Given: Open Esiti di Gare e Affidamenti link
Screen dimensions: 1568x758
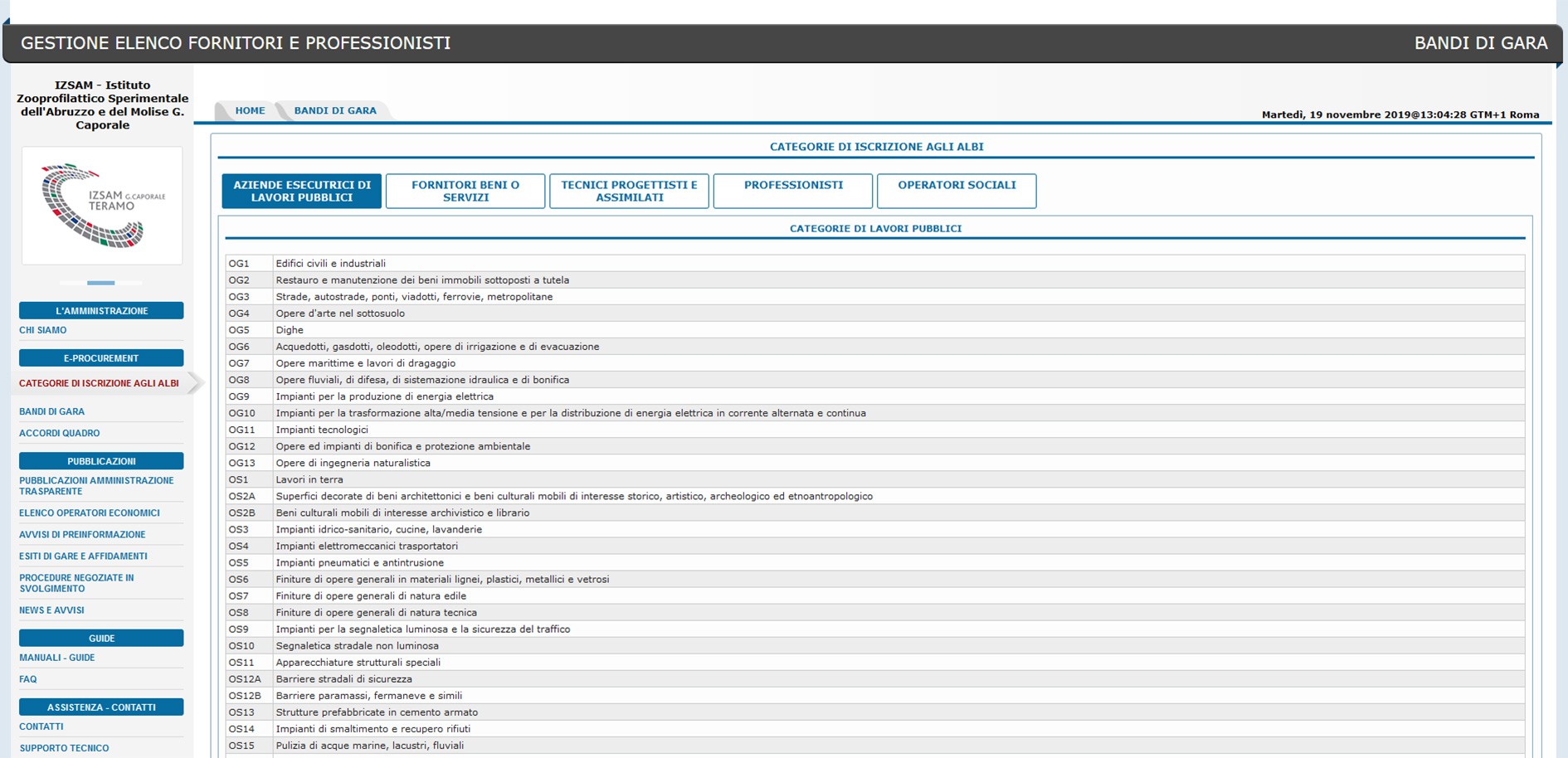Looking at the screenshot, I should tap(83, 556).
